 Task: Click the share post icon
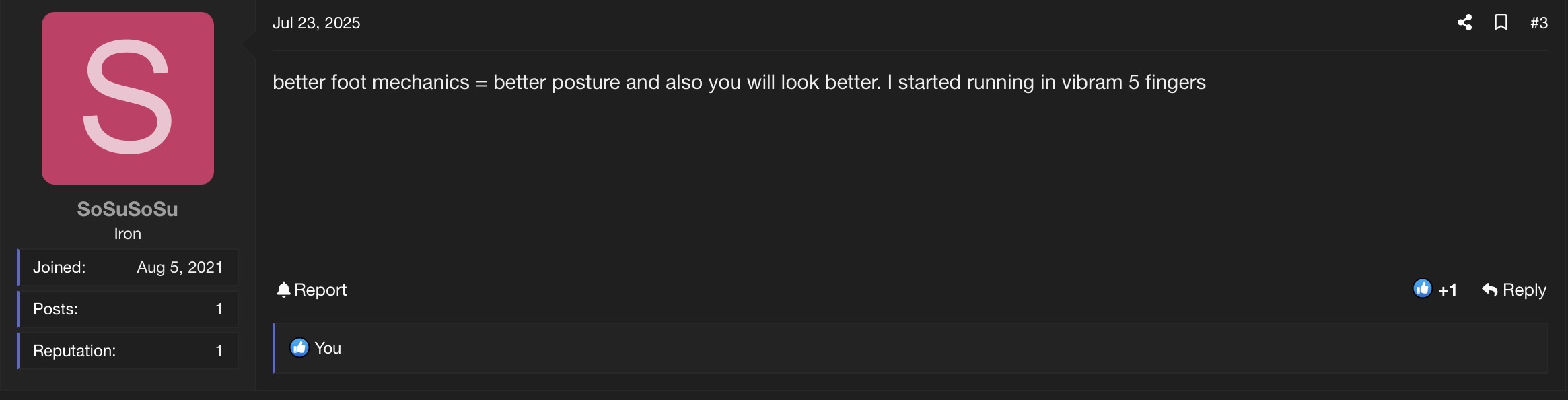1464,23
